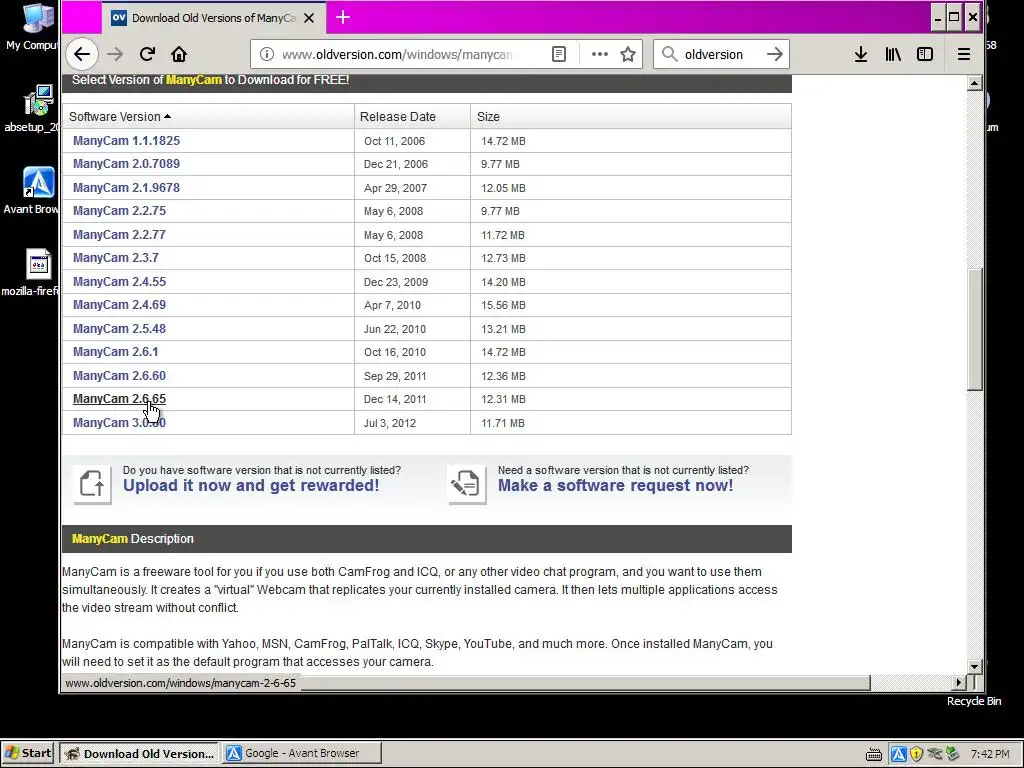Click the forward navigation arrow
The image size is (1024, 768).
(x=115, y=54)
